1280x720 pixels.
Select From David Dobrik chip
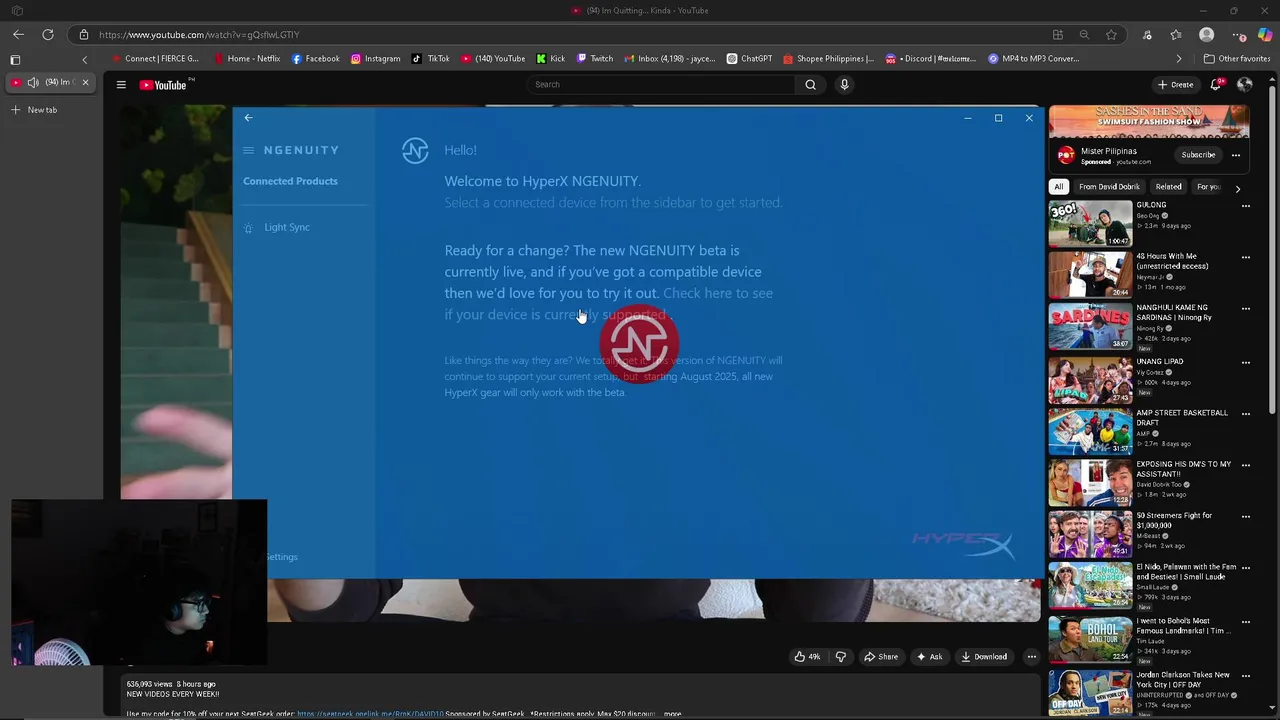pos(1109,187)
